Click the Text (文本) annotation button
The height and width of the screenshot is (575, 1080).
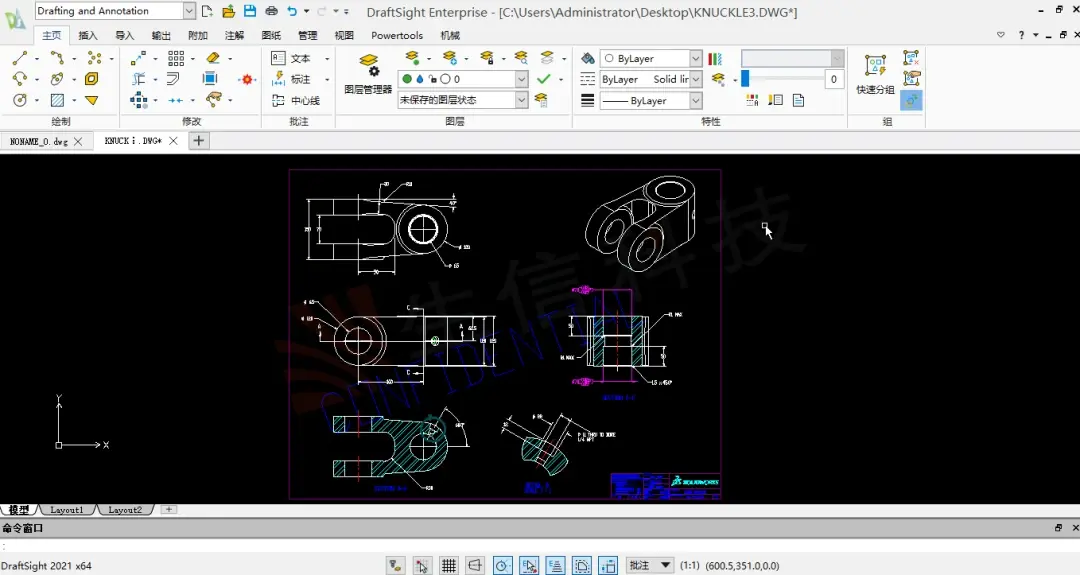(293, 59)
